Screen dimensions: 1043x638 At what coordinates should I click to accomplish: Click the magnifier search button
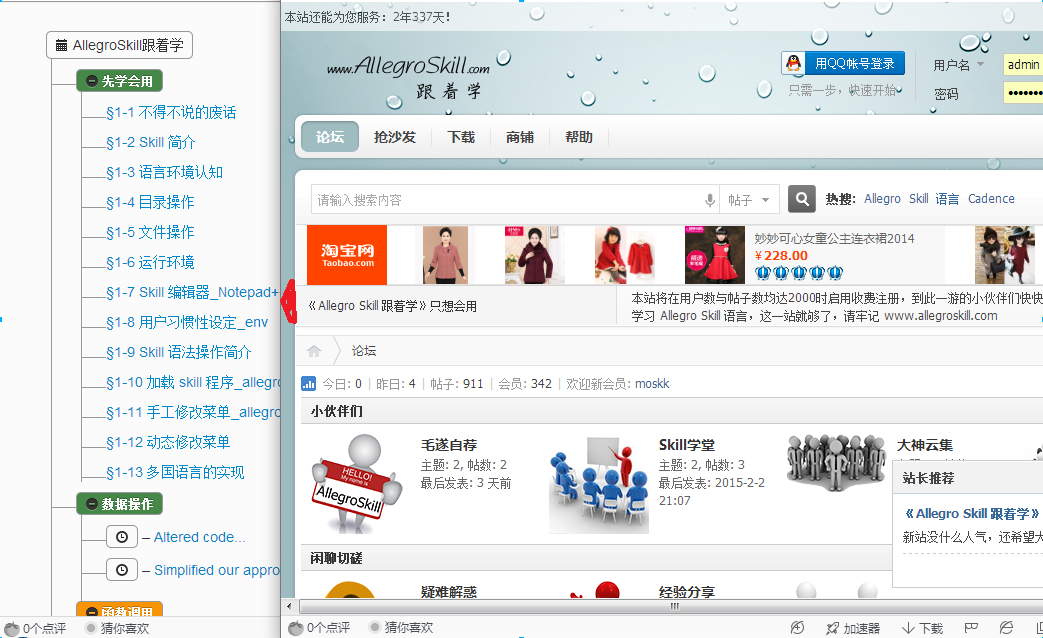(802, 199)
